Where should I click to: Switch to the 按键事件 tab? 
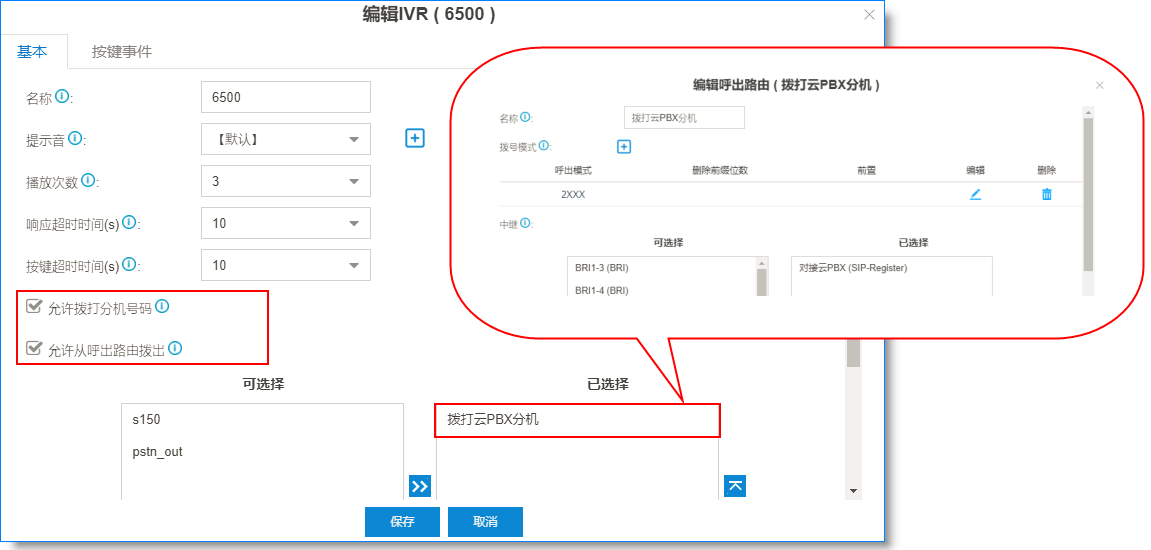(x=122, y=51)
